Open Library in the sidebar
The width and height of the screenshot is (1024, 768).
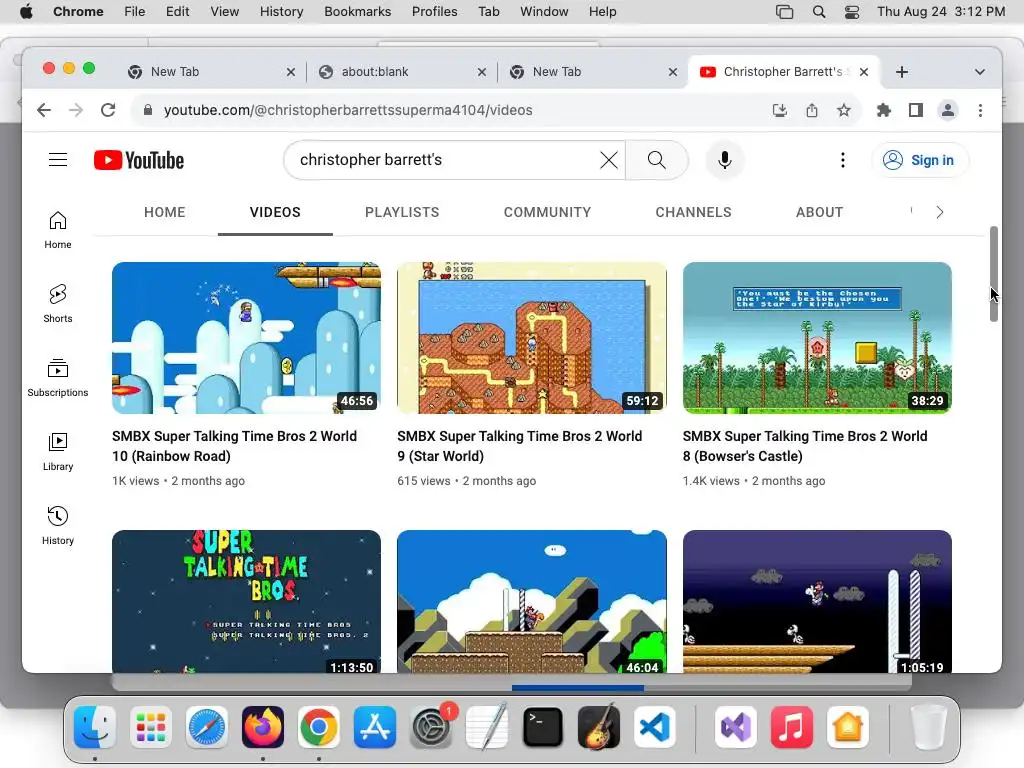pyautogui.click(x=58, y=452)
